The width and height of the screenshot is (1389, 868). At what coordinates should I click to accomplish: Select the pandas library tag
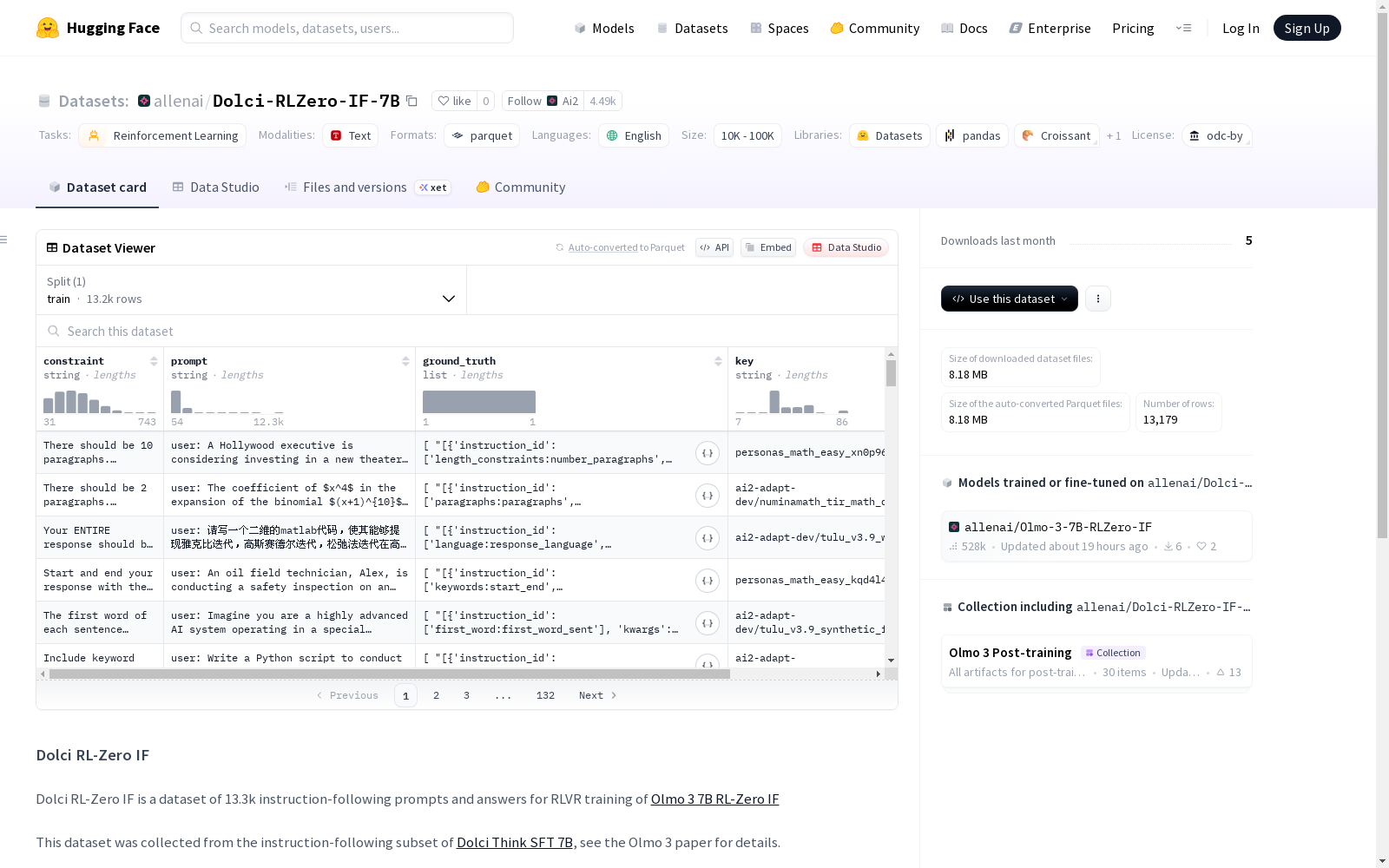(x=972, y=135)
